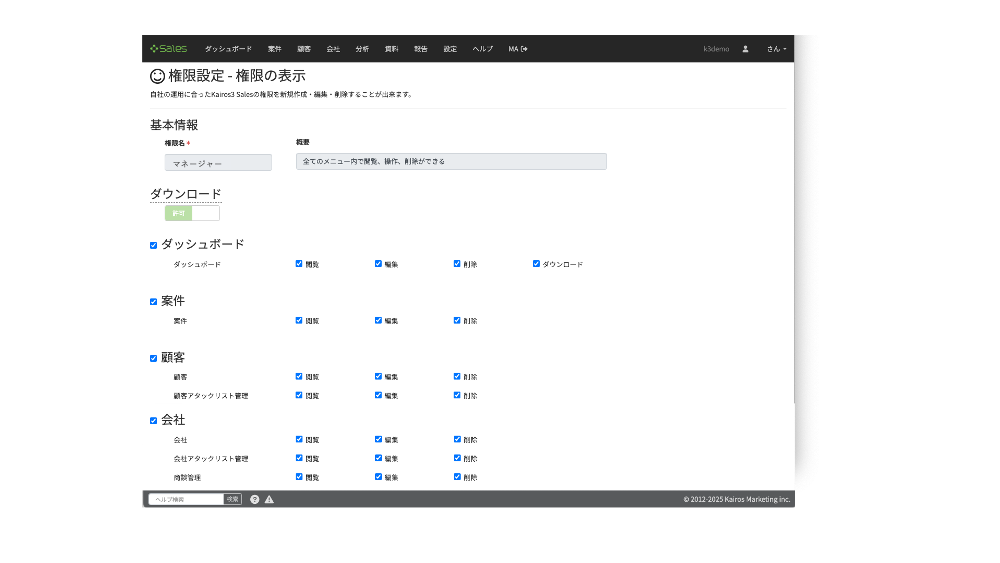The height and width of the screenshot is (563, 1000).
Task: Click the 権限名 input field
Action: click(x=218, y=163)
